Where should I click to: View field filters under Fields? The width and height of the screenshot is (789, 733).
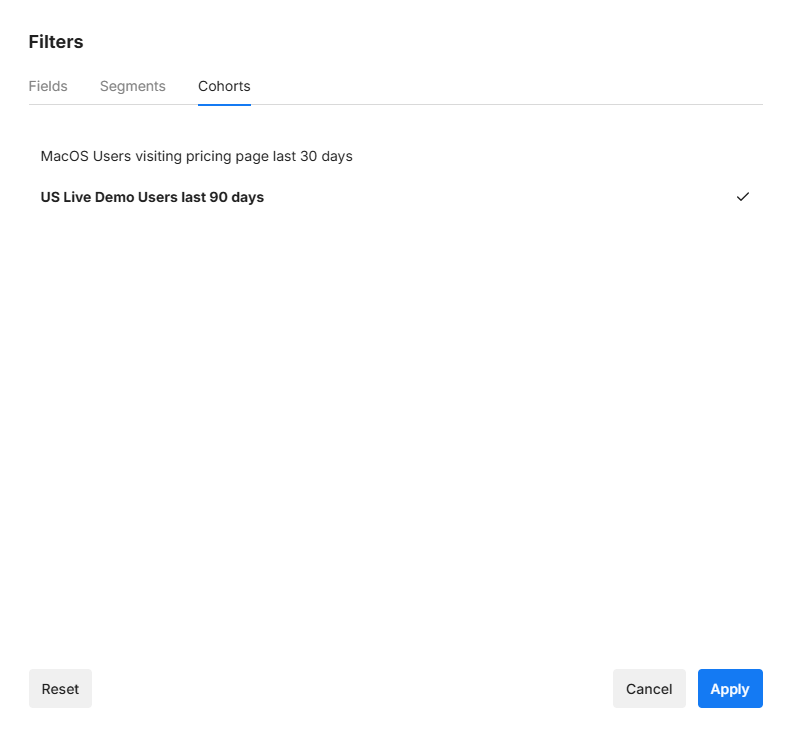click(x=48, y=86)
